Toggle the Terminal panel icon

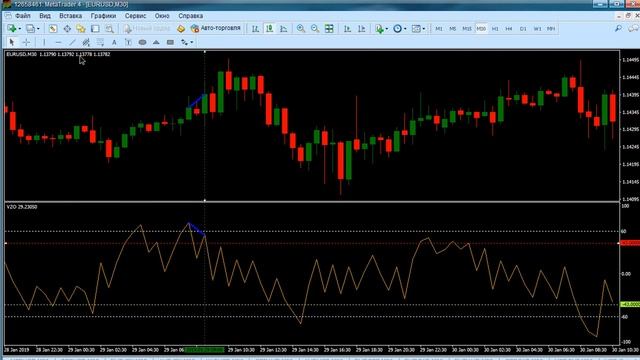pos(95,29)
